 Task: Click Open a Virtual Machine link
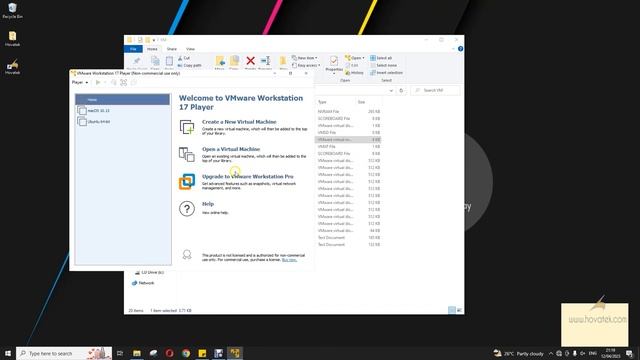click(x=231, y=149)
